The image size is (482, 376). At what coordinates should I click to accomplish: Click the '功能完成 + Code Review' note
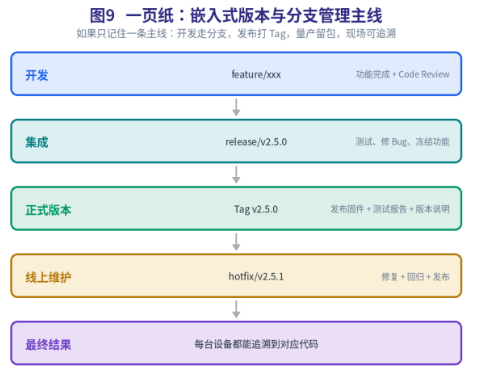pyautogui.click(x=402, y=74)
